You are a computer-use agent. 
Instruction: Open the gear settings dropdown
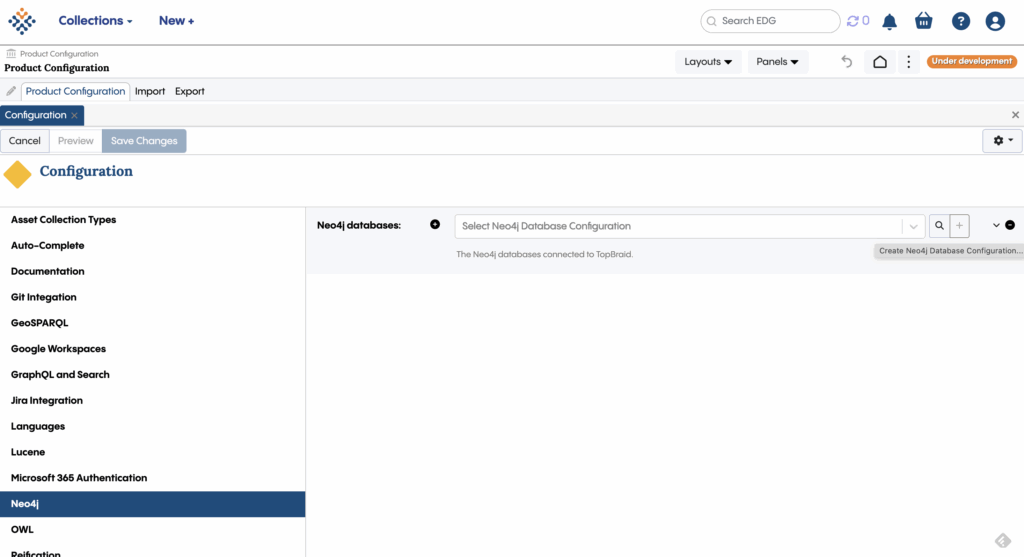(x=1002, y=140)
